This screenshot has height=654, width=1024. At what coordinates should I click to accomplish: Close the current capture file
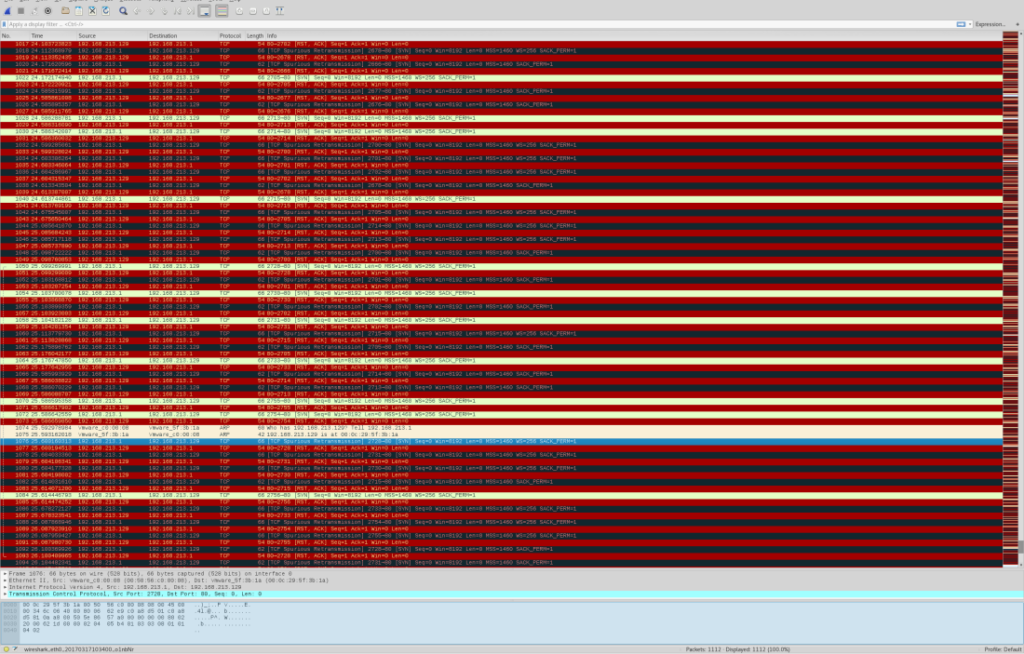pos(92,11)
